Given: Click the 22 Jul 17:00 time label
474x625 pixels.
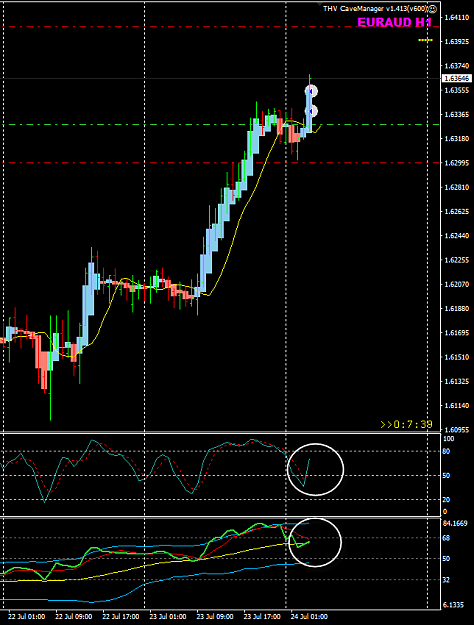Looking at the screenshot, I should coord(121,617).
